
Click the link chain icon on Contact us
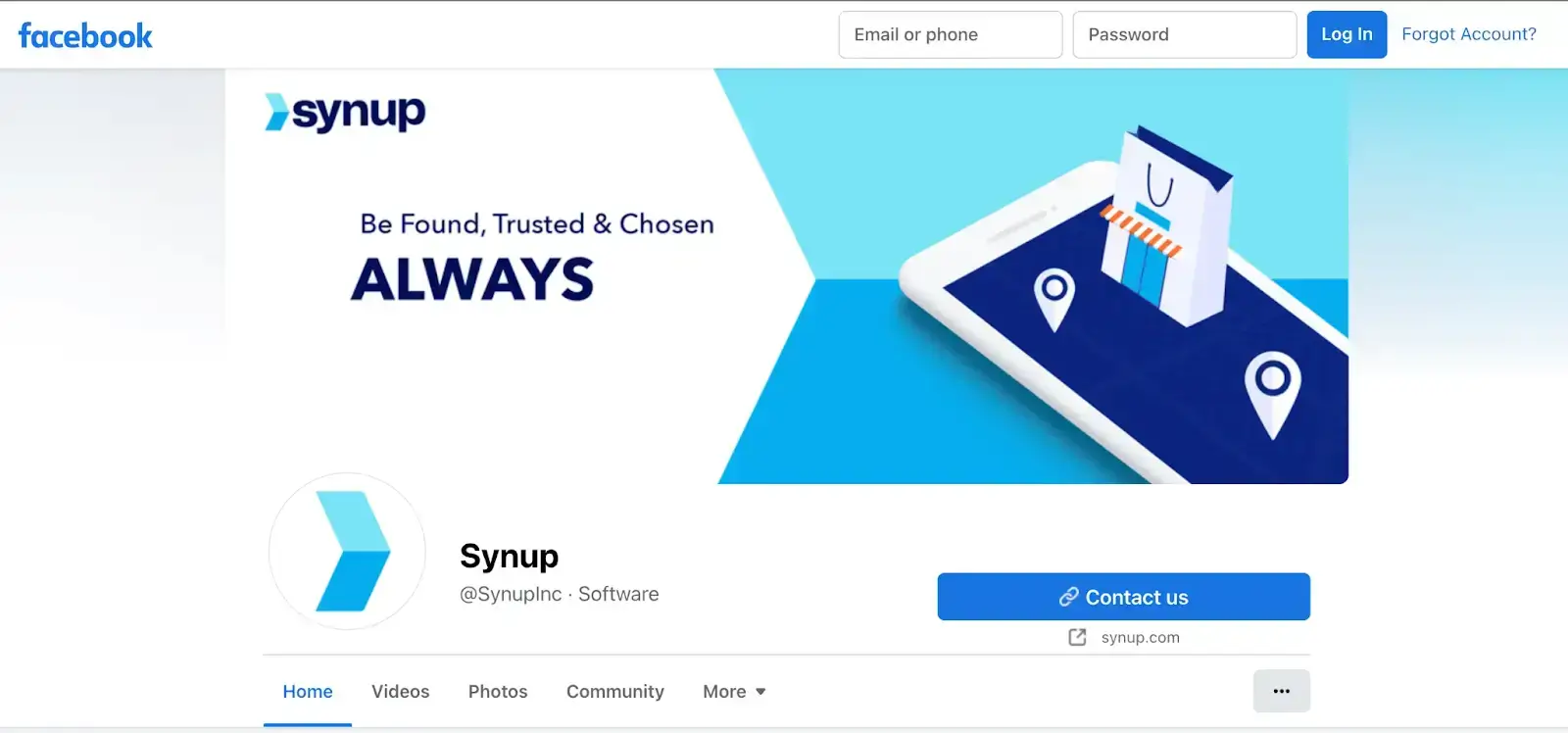1068,597
